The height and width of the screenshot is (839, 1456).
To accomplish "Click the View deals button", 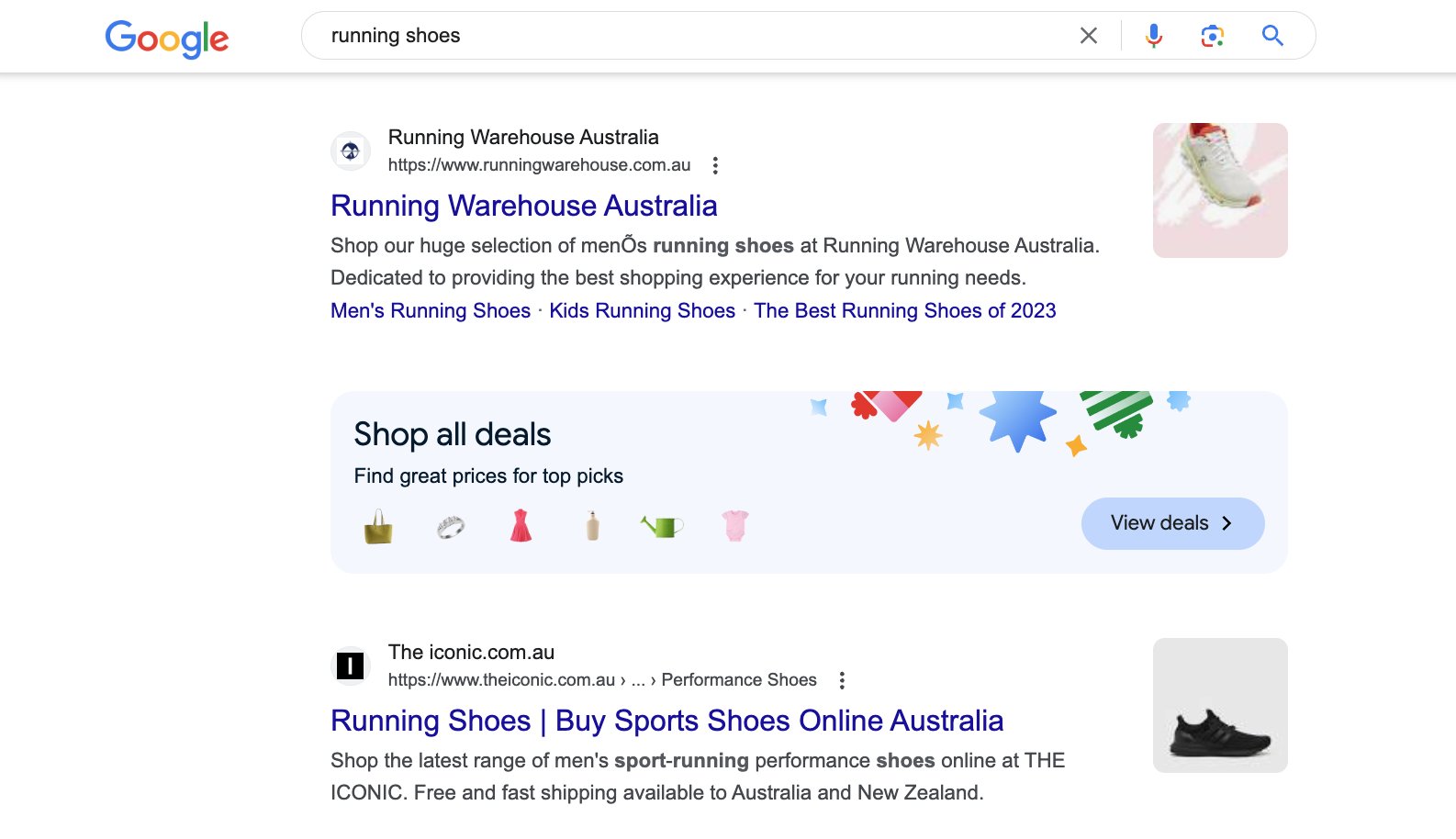I will [x=1172, y=523].
